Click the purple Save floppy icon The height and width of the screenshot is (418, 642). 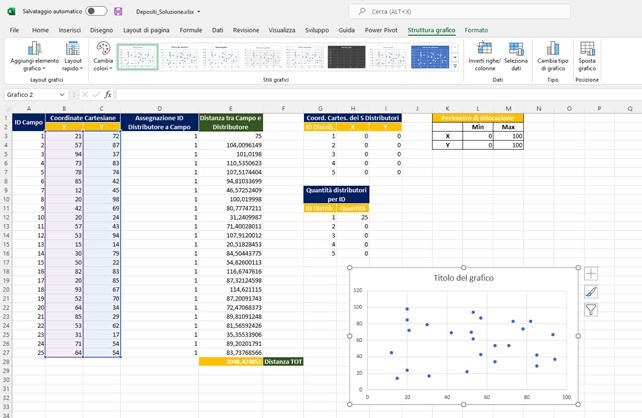pyautogui.click(x=118, y=11)
